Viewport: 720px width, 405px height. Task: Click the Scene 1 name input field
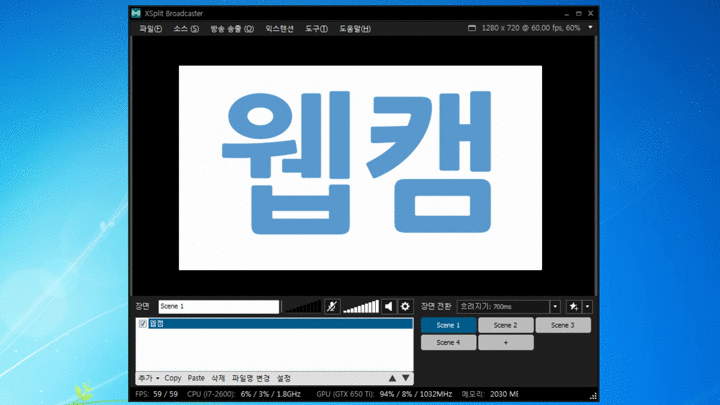(219, 306)
